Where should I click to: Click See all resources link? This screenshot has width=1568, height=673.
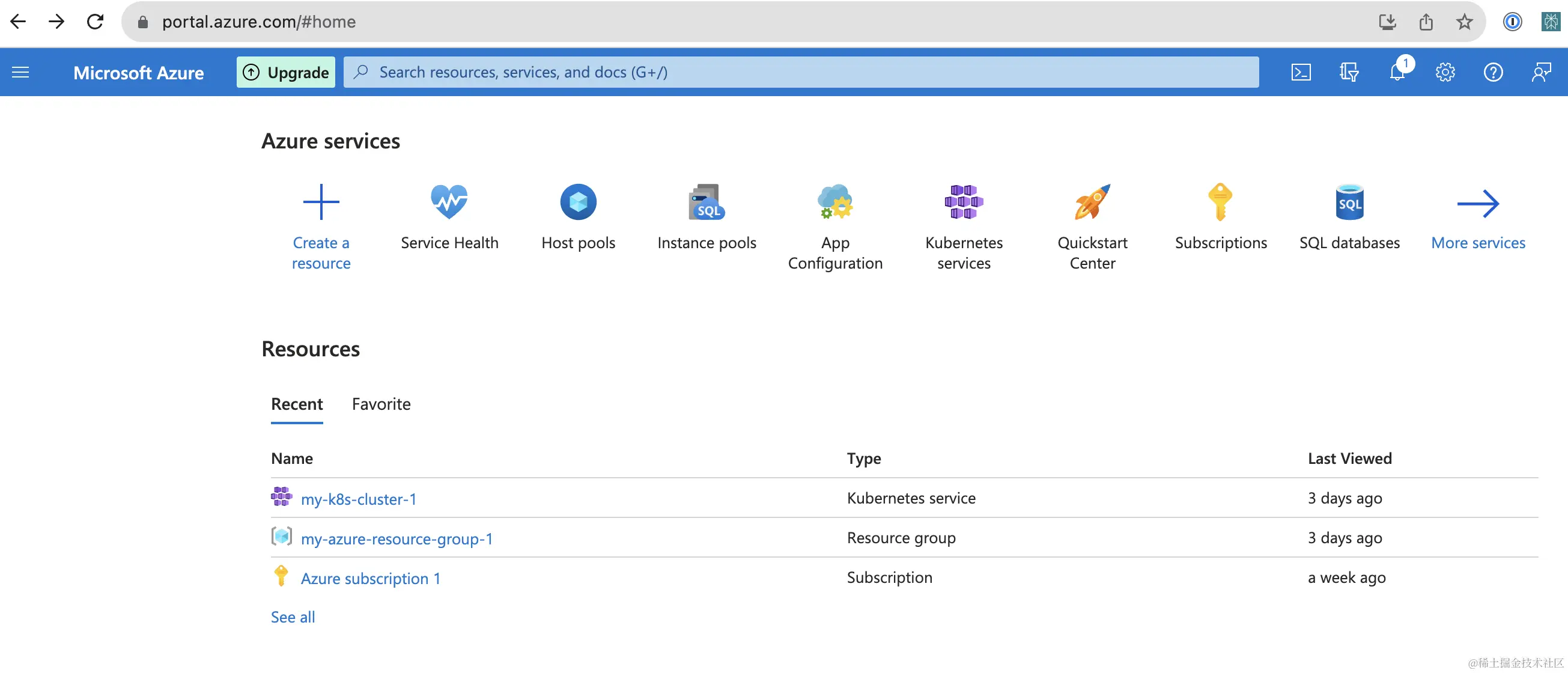[293, 617]
